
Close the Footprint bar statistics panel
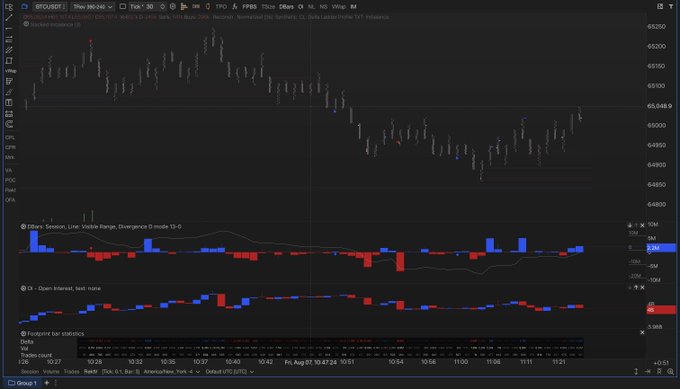[642, 332]
